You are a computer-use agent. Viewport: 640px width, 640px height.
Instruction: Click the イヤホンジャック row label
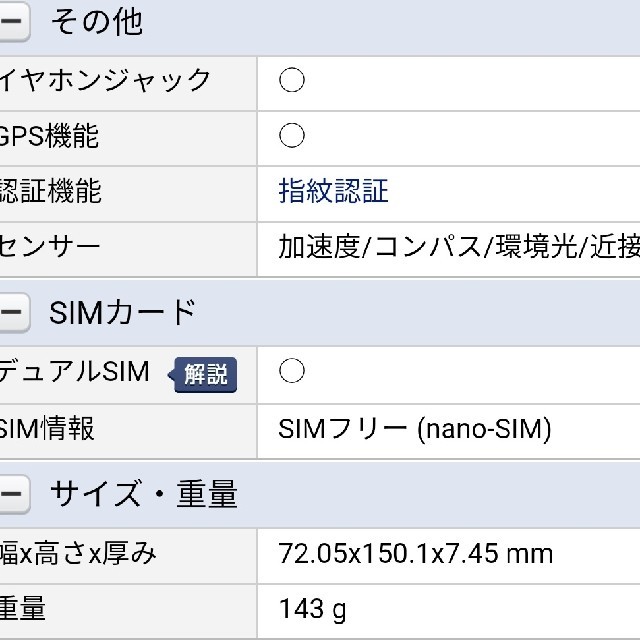(x=105, y=80)
